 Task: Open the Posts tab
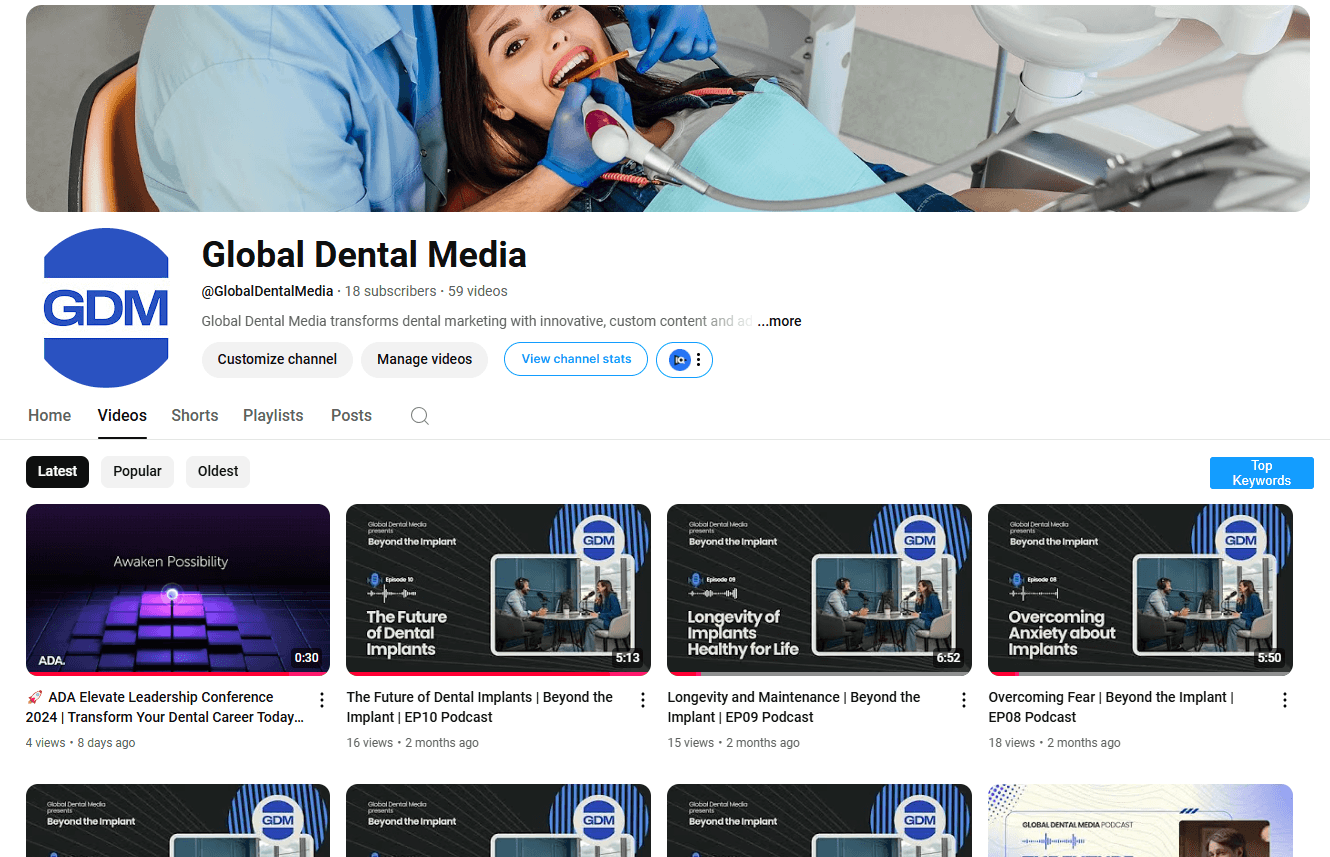[x=351, y=416]
